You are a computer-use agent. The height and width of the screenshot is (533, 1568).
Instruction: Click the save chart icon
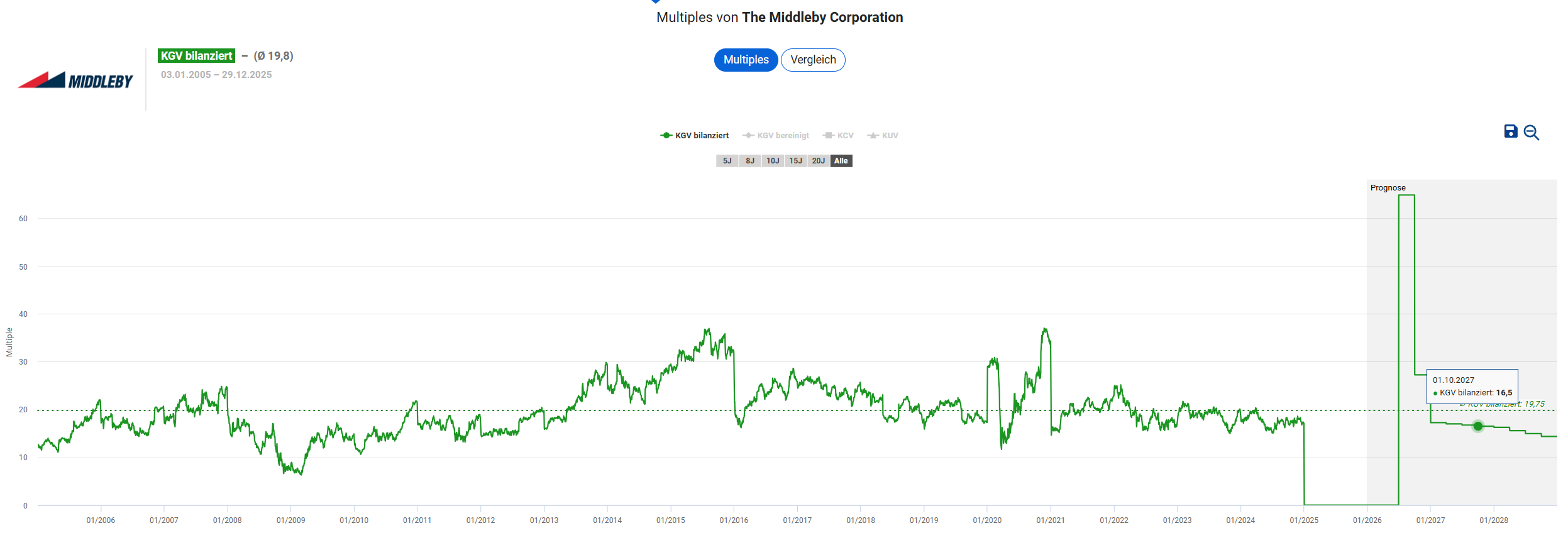pyautogui.click(x=1510, y=131)
